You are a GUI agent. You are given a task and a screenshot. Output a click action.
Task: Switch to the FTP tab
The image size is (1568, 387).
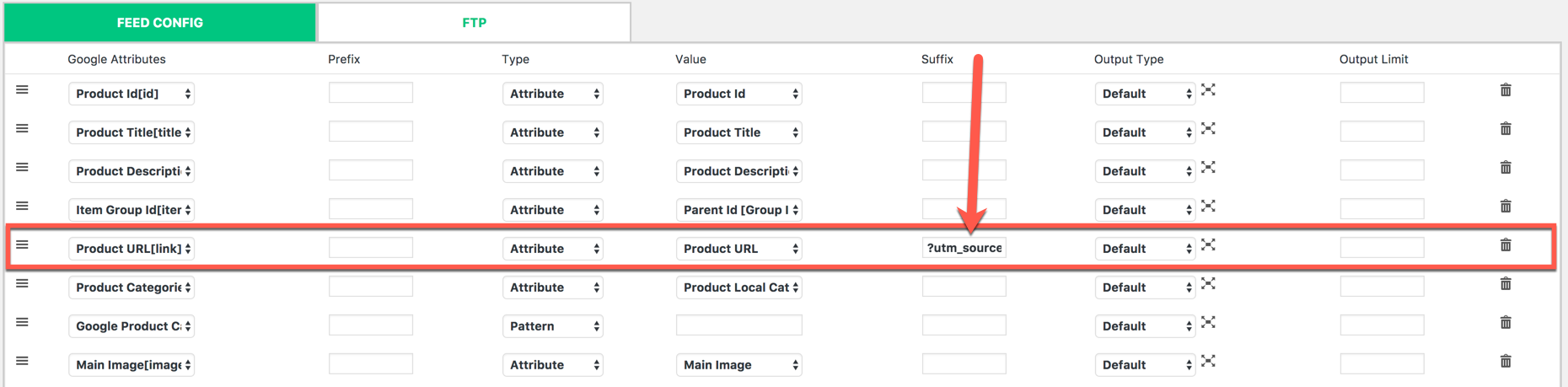pos(474,23)
